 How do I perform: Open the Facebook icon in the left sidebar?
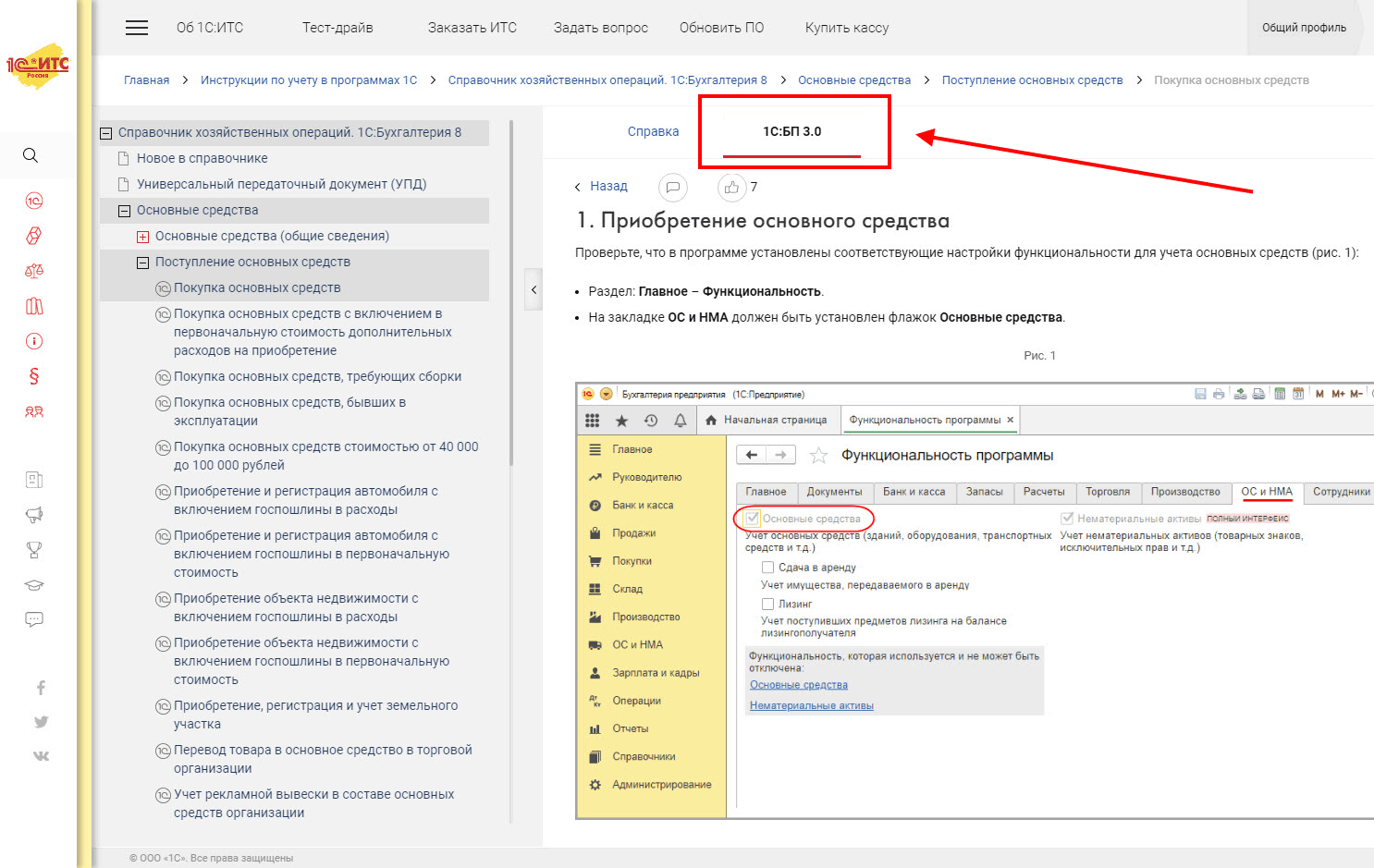(x=41, y=688)
